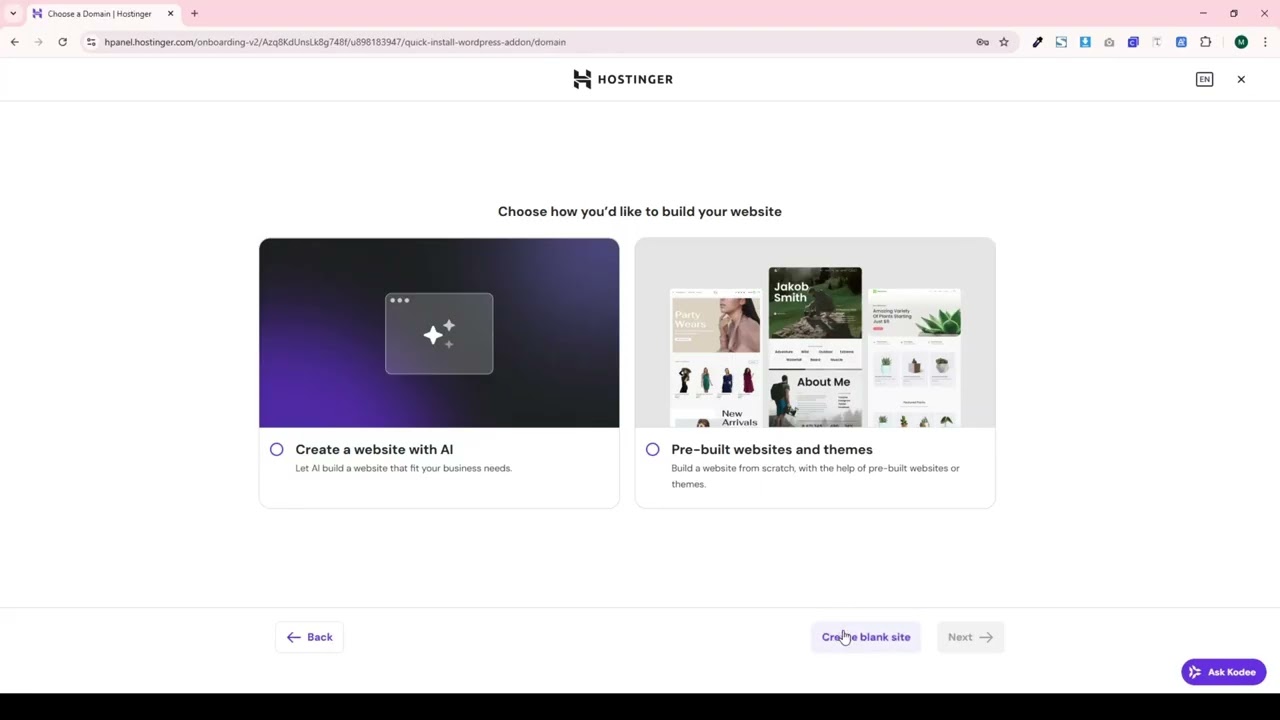This screenshot has width=1280, height=720.
Task: Reload the page
Action: point(62,42)
